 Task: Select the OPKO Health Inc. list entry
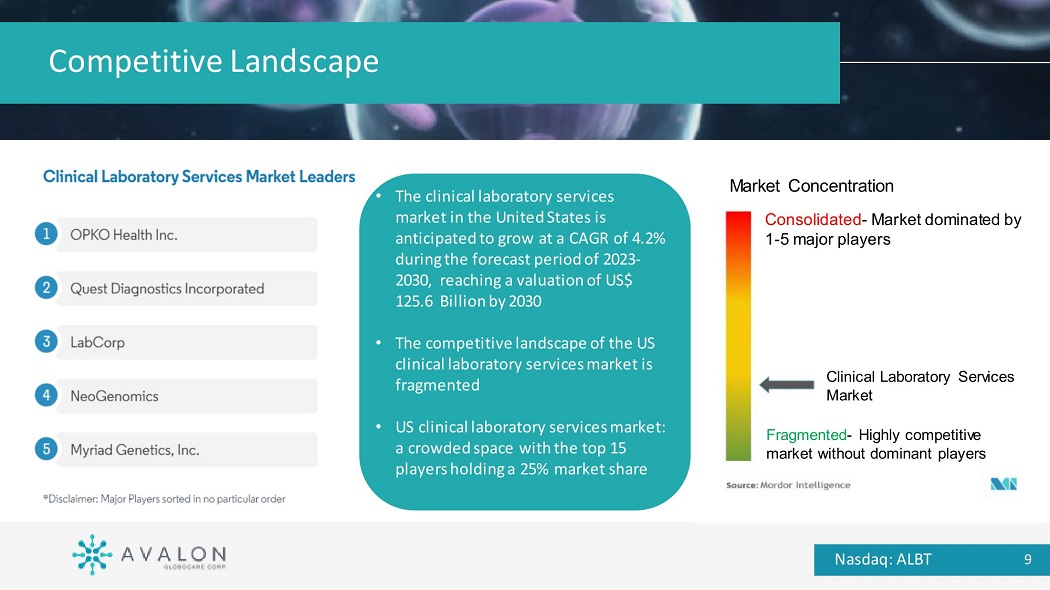click(186, 235)
